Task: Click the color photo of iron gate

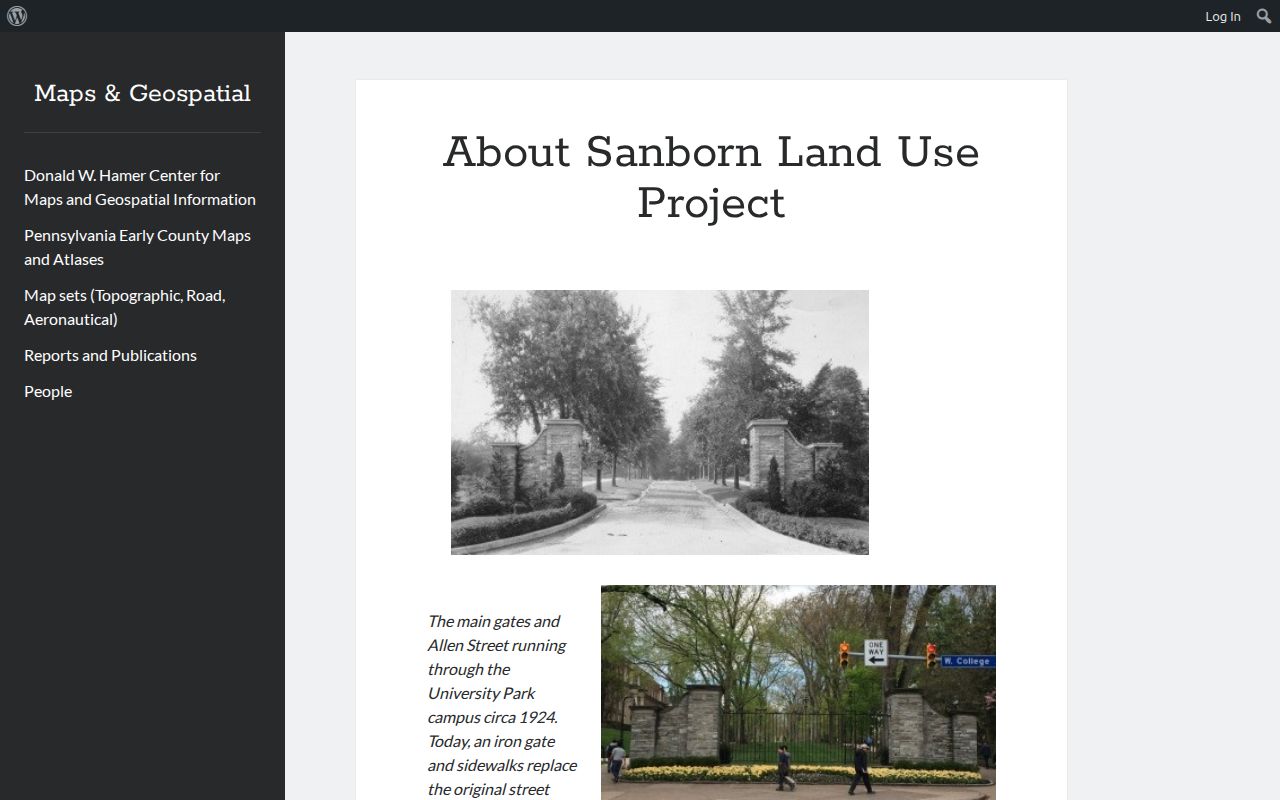Action: pos(798,692)
